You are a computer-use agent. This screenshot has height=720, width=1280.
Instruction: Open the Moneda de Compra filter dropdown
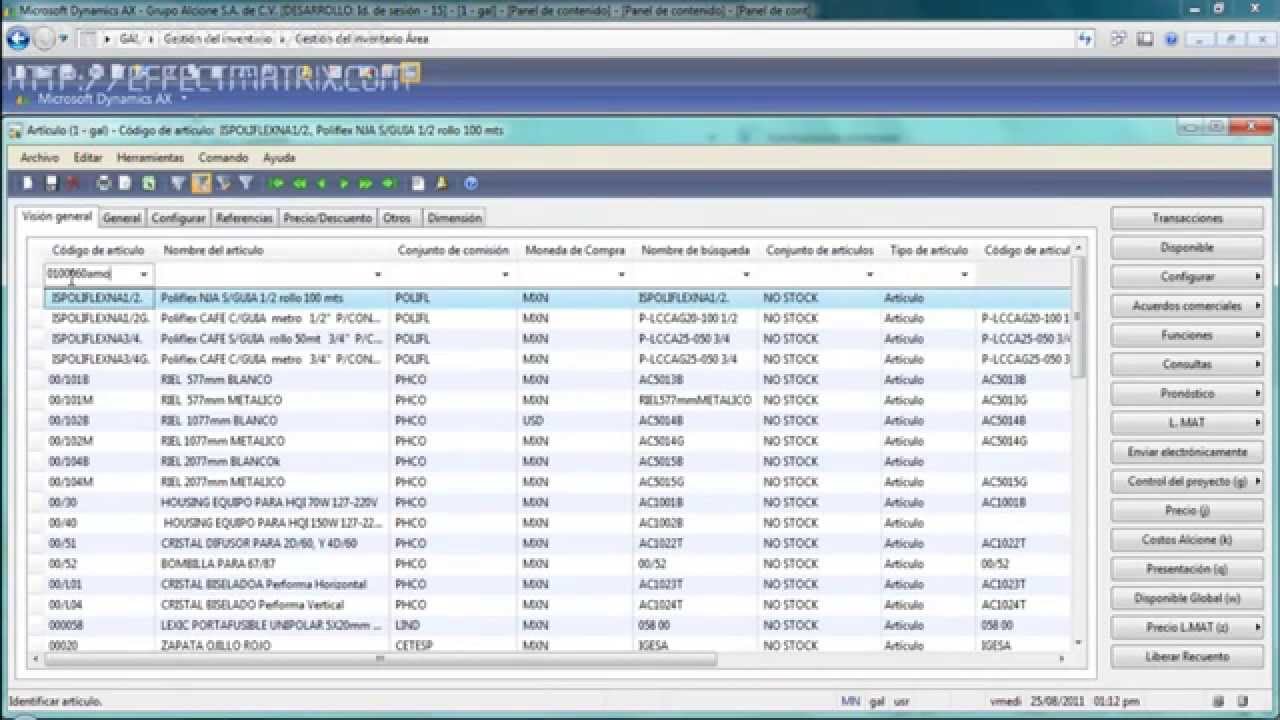click(x=621, y=274)
